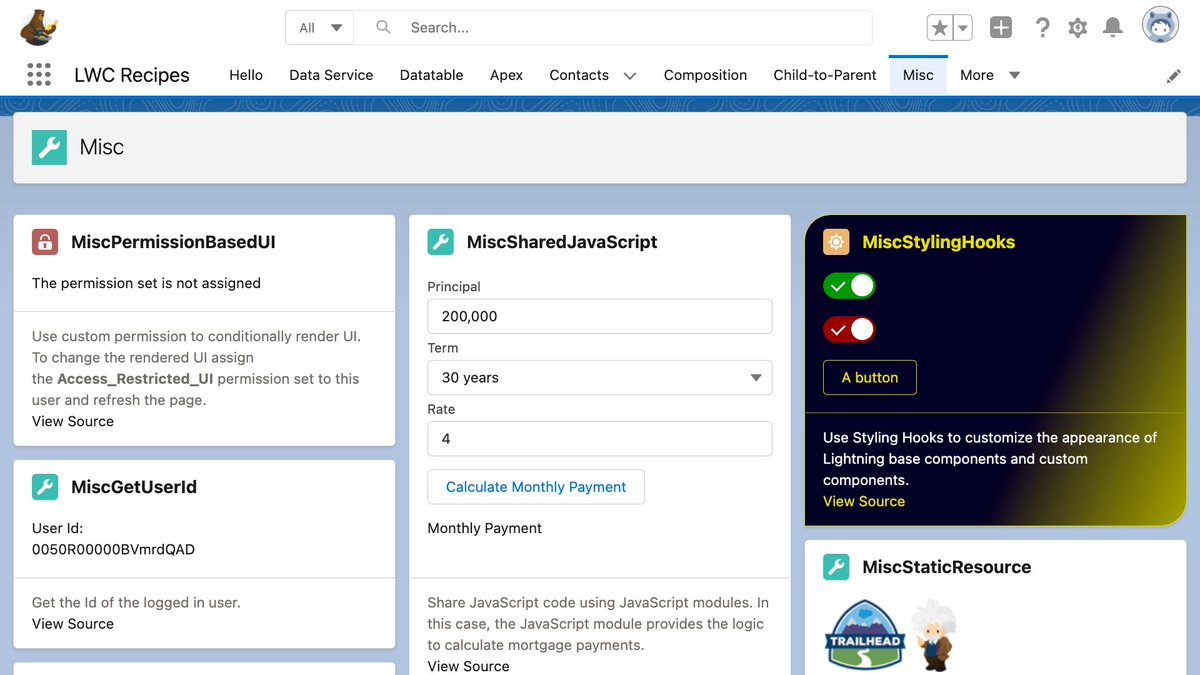Toggle the green switch in MiscStylingHooks
Screen dimensions: 1200x675
(849, 286)
